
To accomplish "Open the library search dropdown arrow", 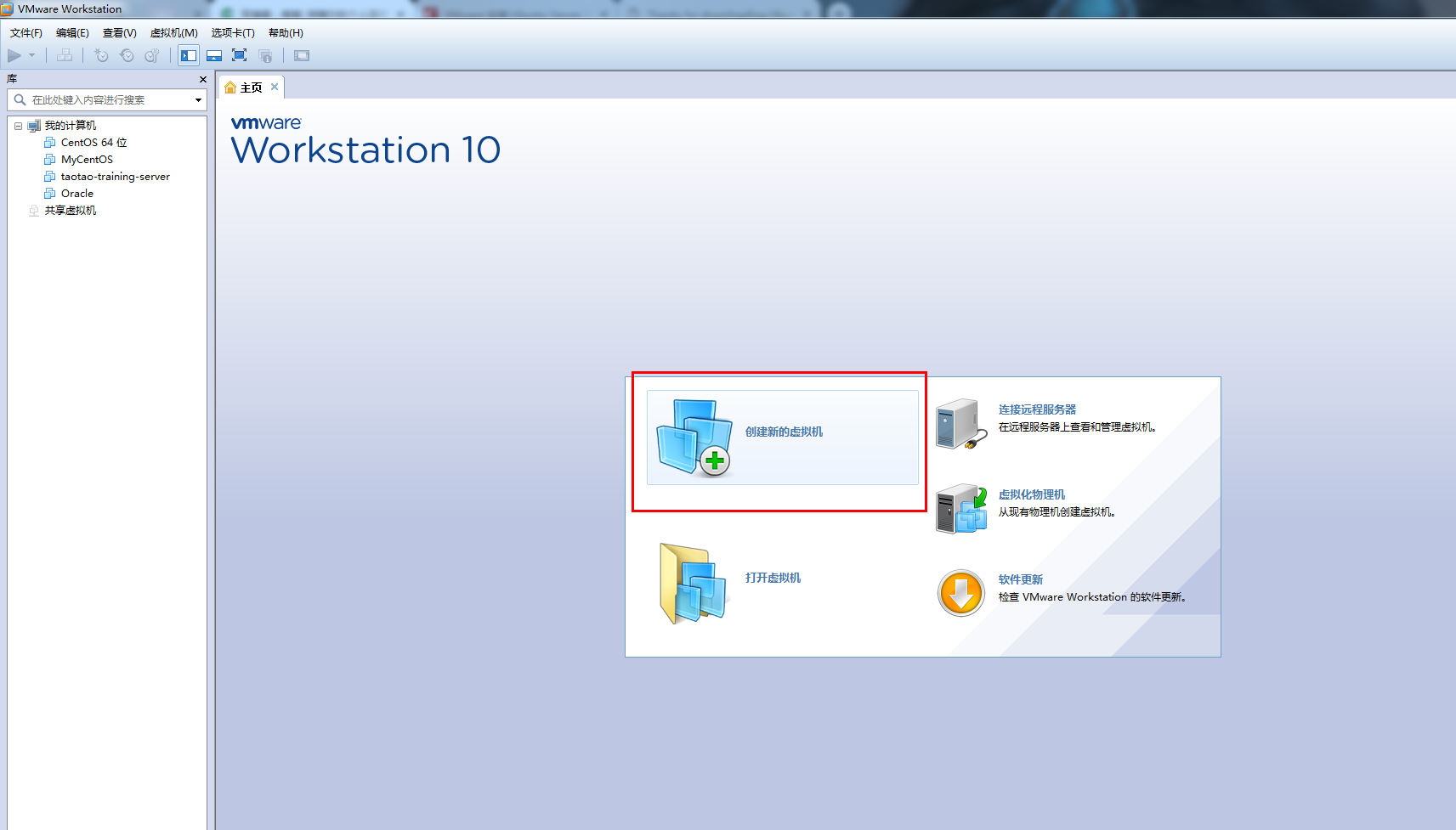I will (x=198, y=100).
